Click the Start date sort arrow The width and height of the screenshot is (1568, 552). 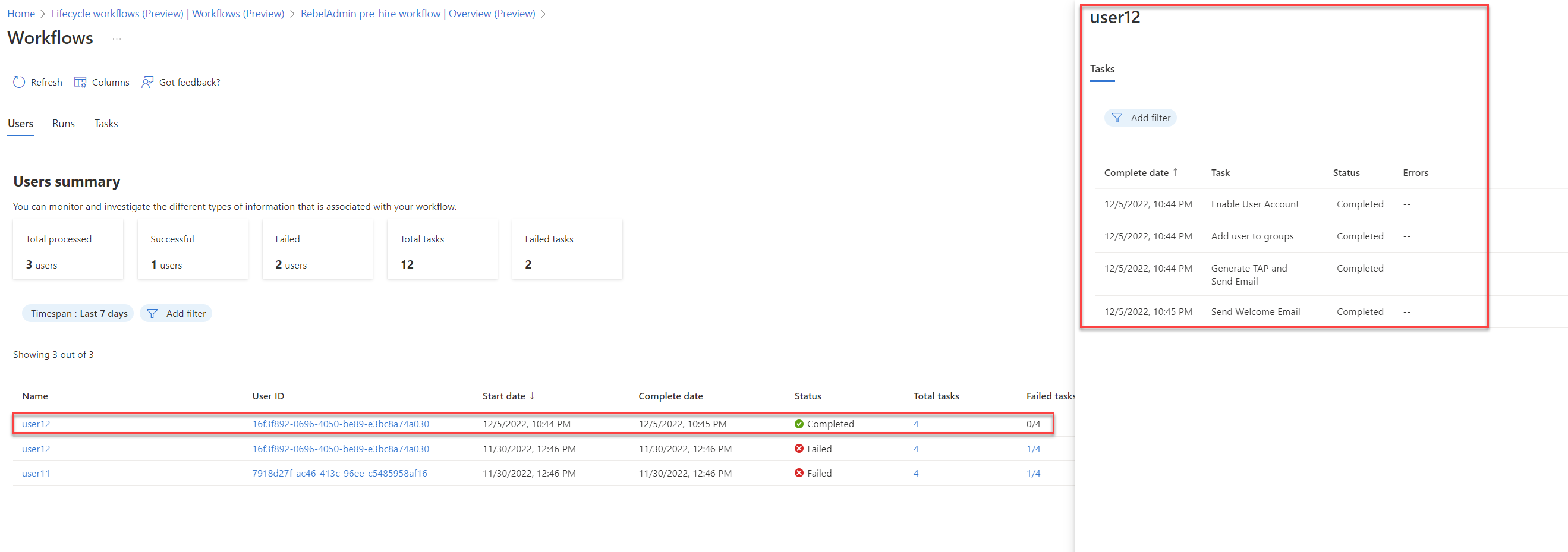pos(532,396)
